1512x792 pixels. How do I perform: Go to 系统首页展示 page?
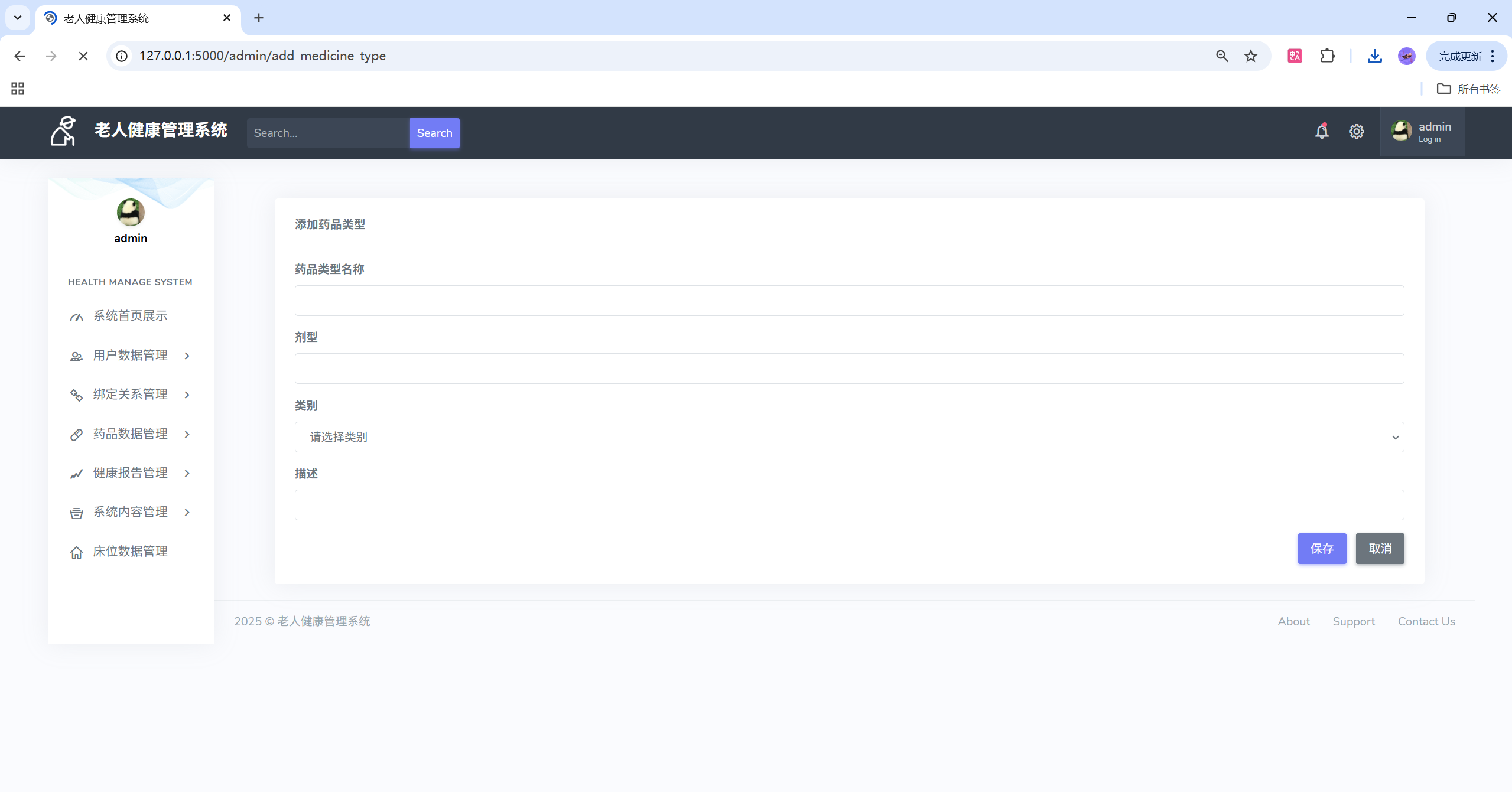(130, 316)
